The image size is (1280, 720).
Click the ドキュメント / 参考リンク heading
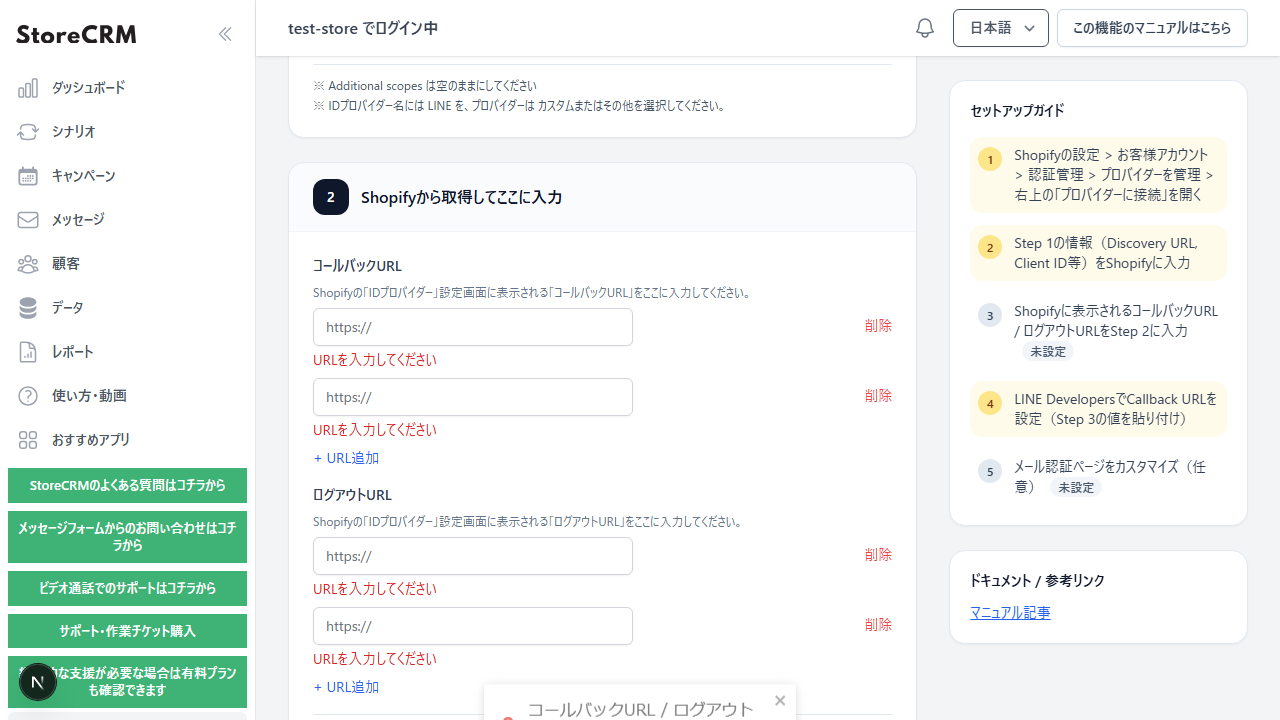[x=1037, y=581]
